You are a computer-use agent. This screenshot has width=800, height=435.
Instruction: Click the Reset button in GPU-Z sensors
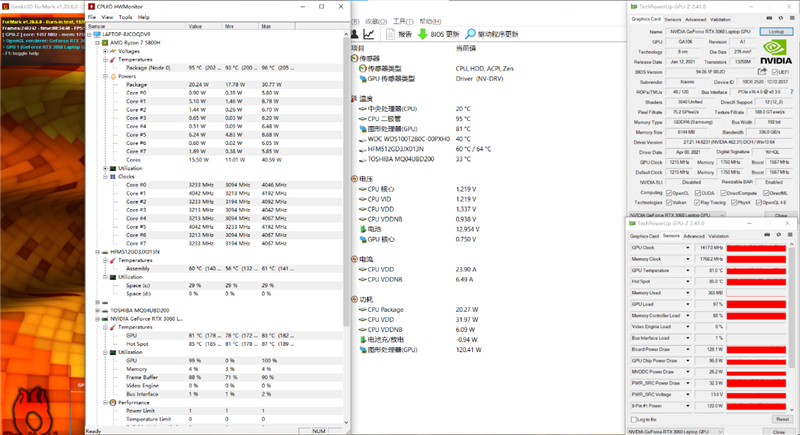pyautogui.click(x=782, y=419)
